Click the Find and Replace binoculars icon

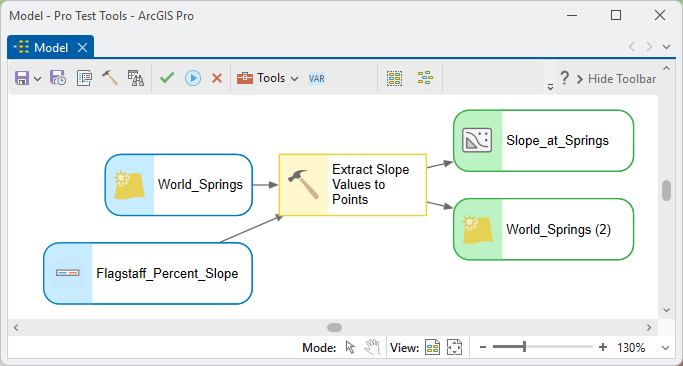point(135,78)
